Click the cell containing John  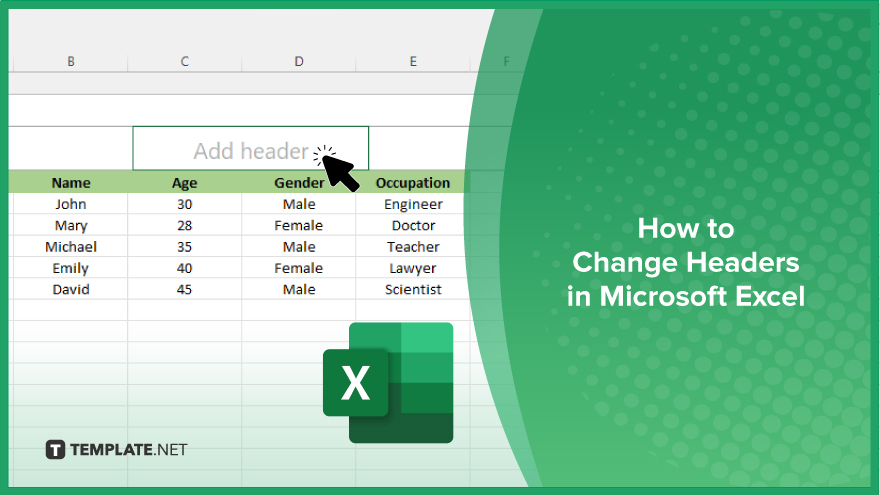pos(71,204)
